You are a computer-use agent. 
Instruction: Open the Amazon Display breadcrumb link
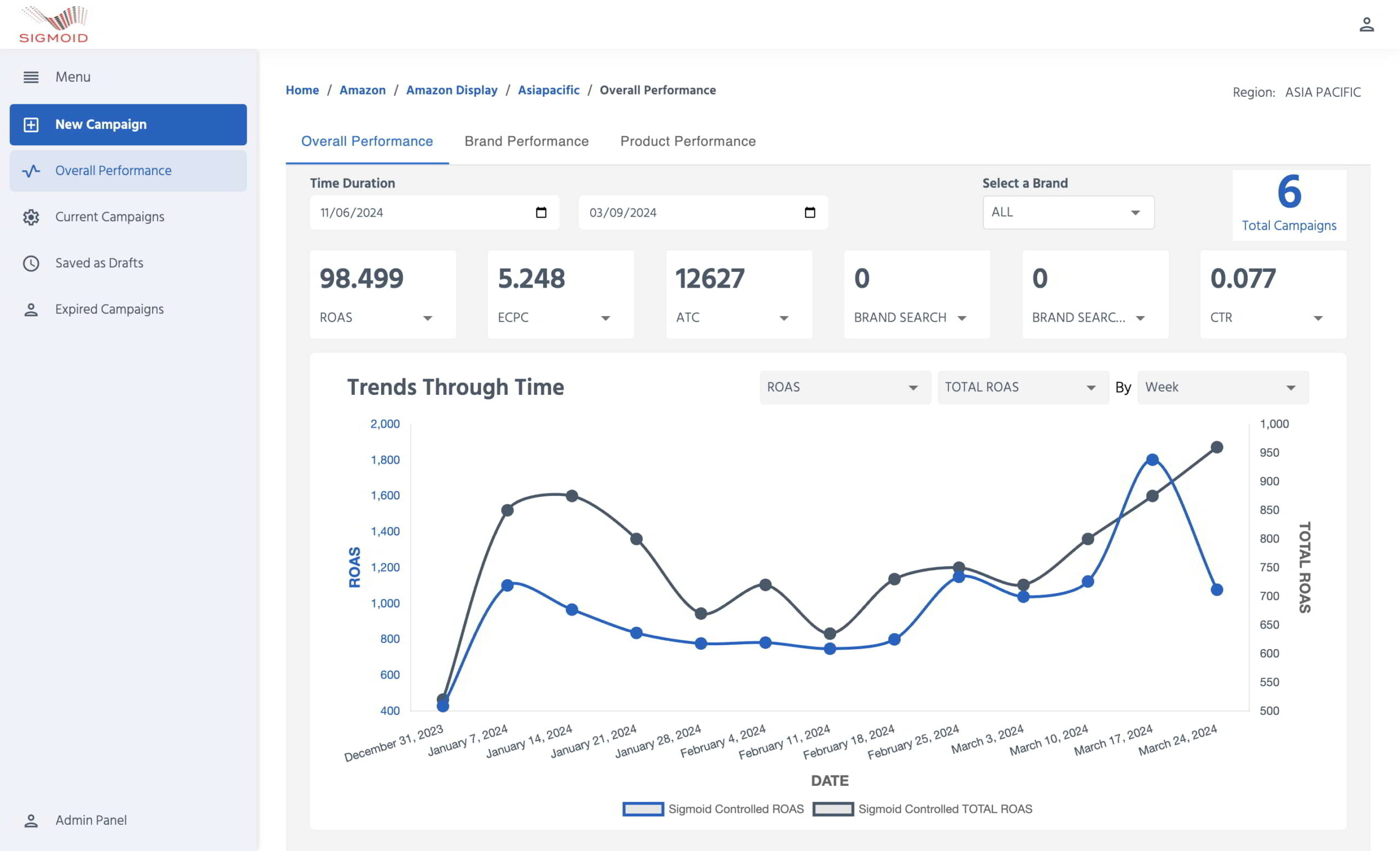[451, 90]
